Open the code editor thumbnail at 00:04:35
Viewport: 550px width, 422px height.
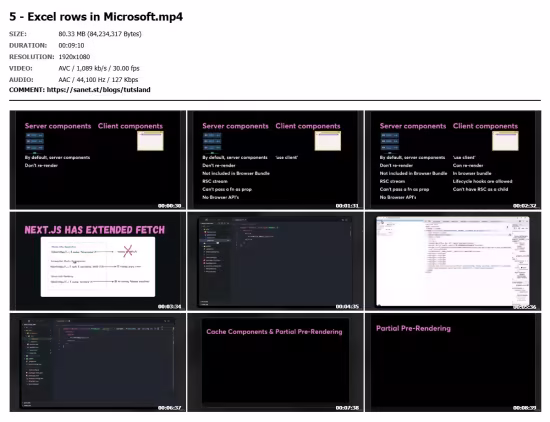tap(275, 261)
